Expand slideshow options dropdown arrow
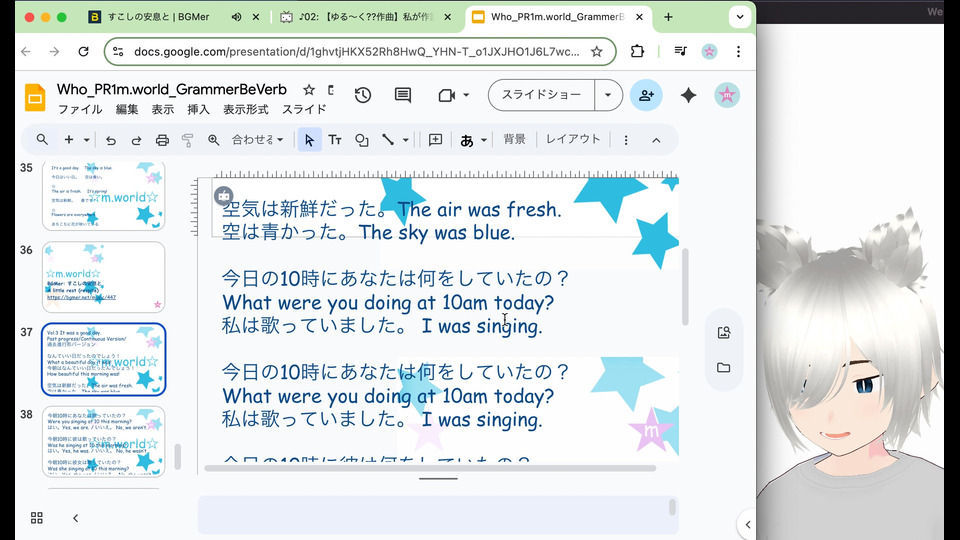960x540 pixels. point(608,95)
